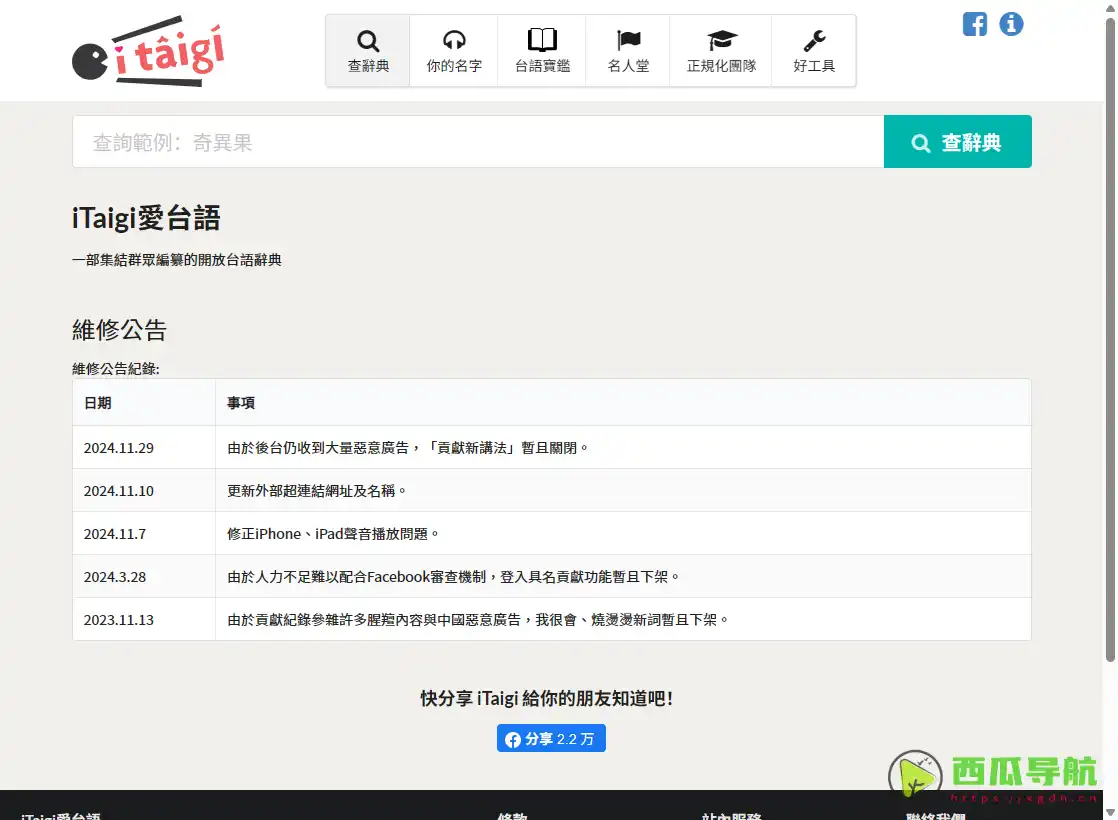This screenshot has height=820, width=1118.
Task: Select the flag icon for 名人堂
Action: coord(627,38)
